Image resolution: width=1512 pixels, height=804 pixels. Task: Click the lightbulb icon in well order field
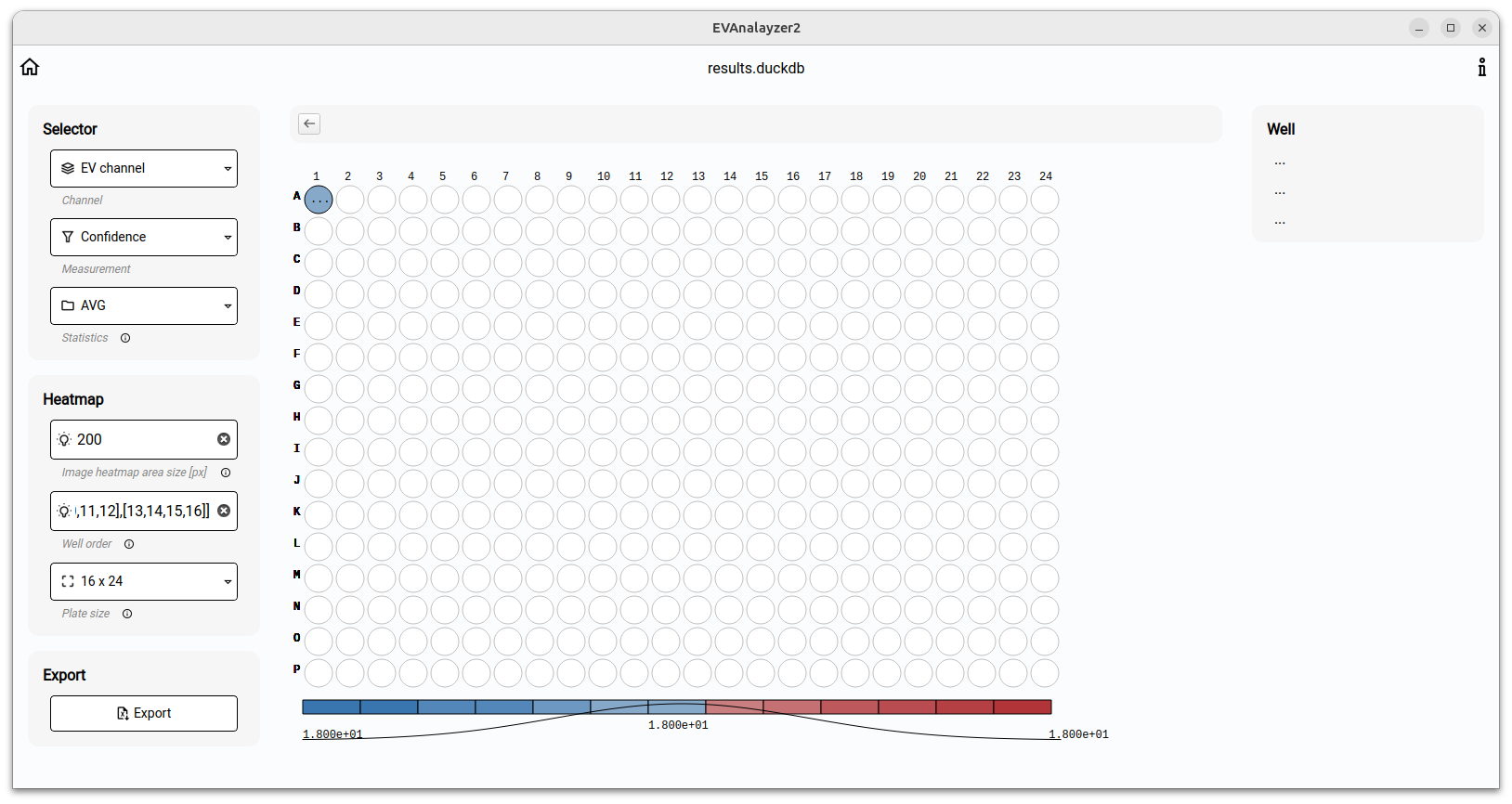[x=64, y=511]
